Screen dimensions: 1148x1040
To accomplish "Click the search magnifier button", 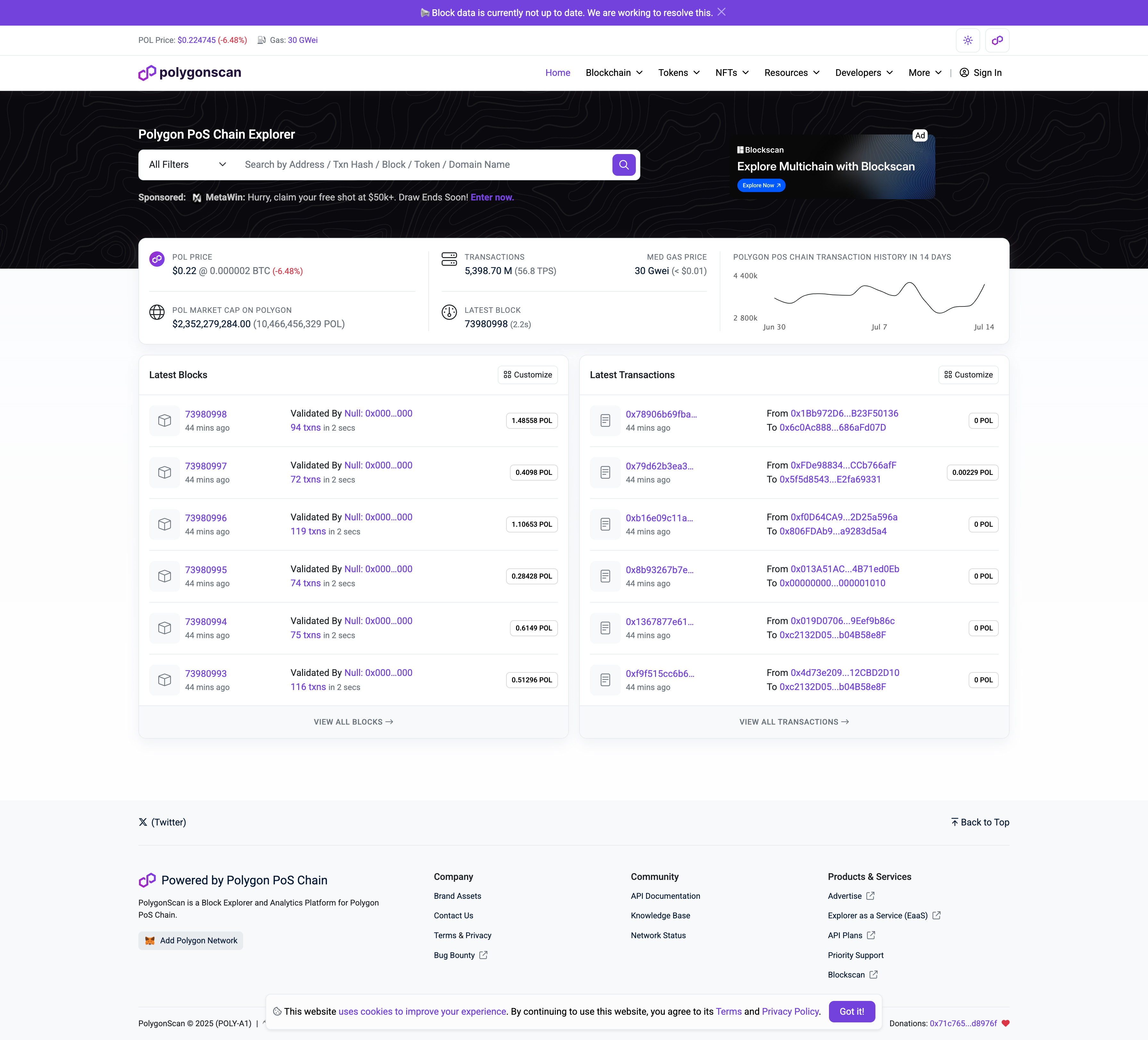I will point(624,165).
